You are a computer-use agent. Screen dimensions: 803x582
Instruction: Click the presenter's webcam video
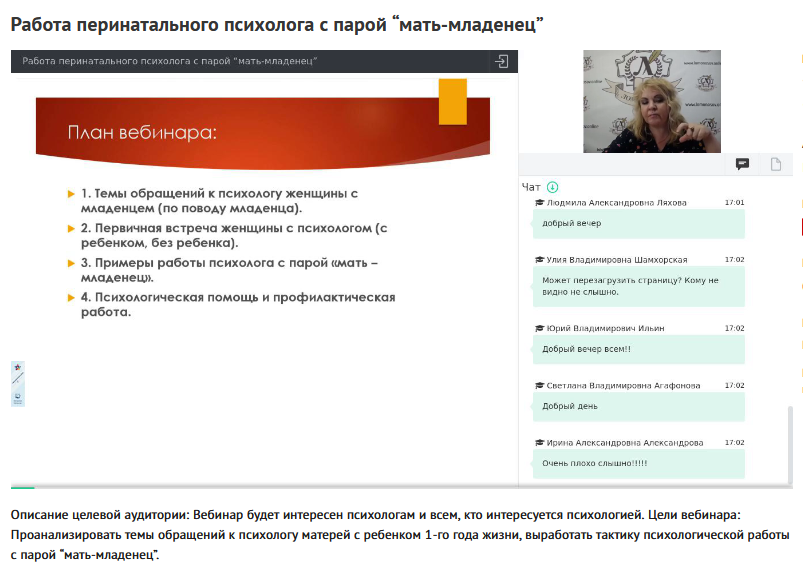(x=651, y=100)
